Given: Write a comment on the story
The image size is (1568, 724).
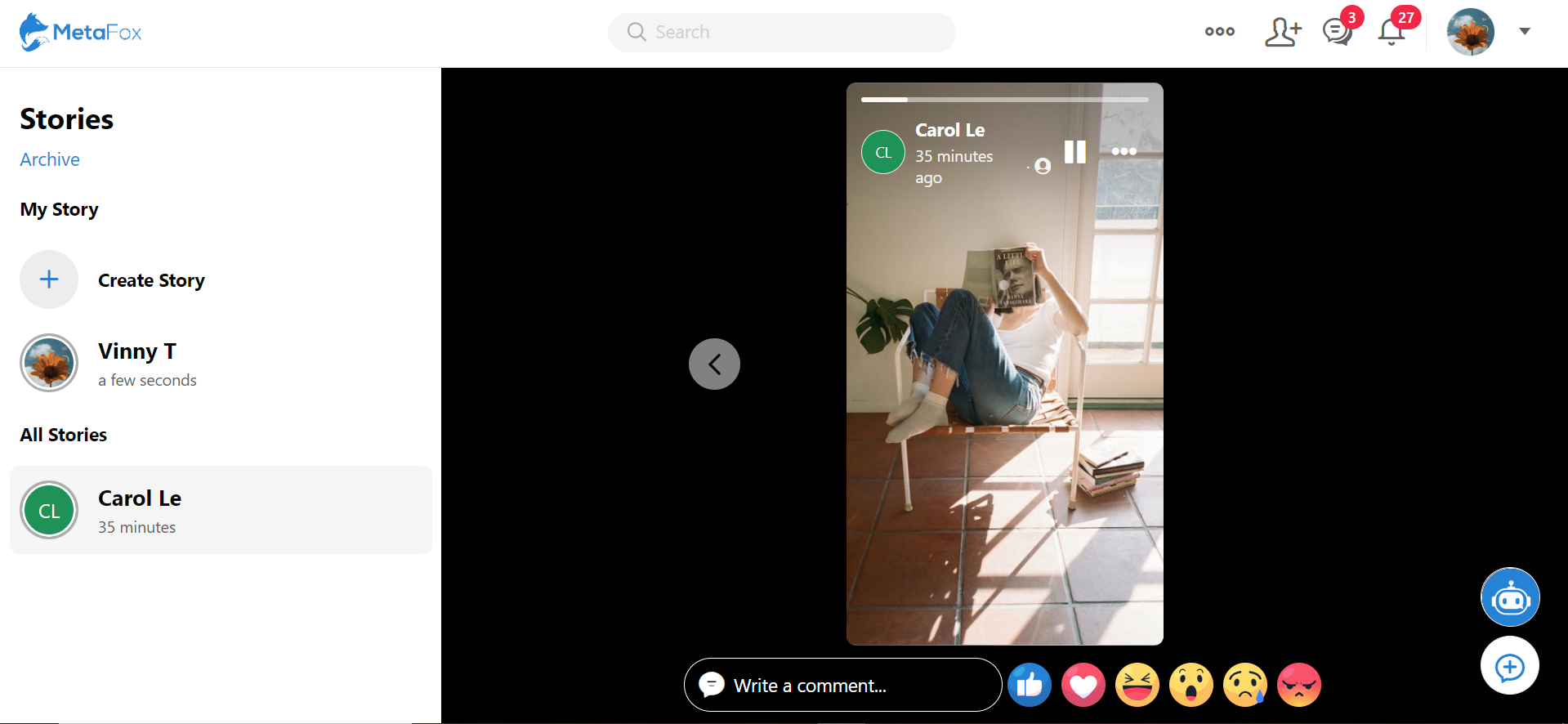Looking at the screenshot, I should point(842,685).
